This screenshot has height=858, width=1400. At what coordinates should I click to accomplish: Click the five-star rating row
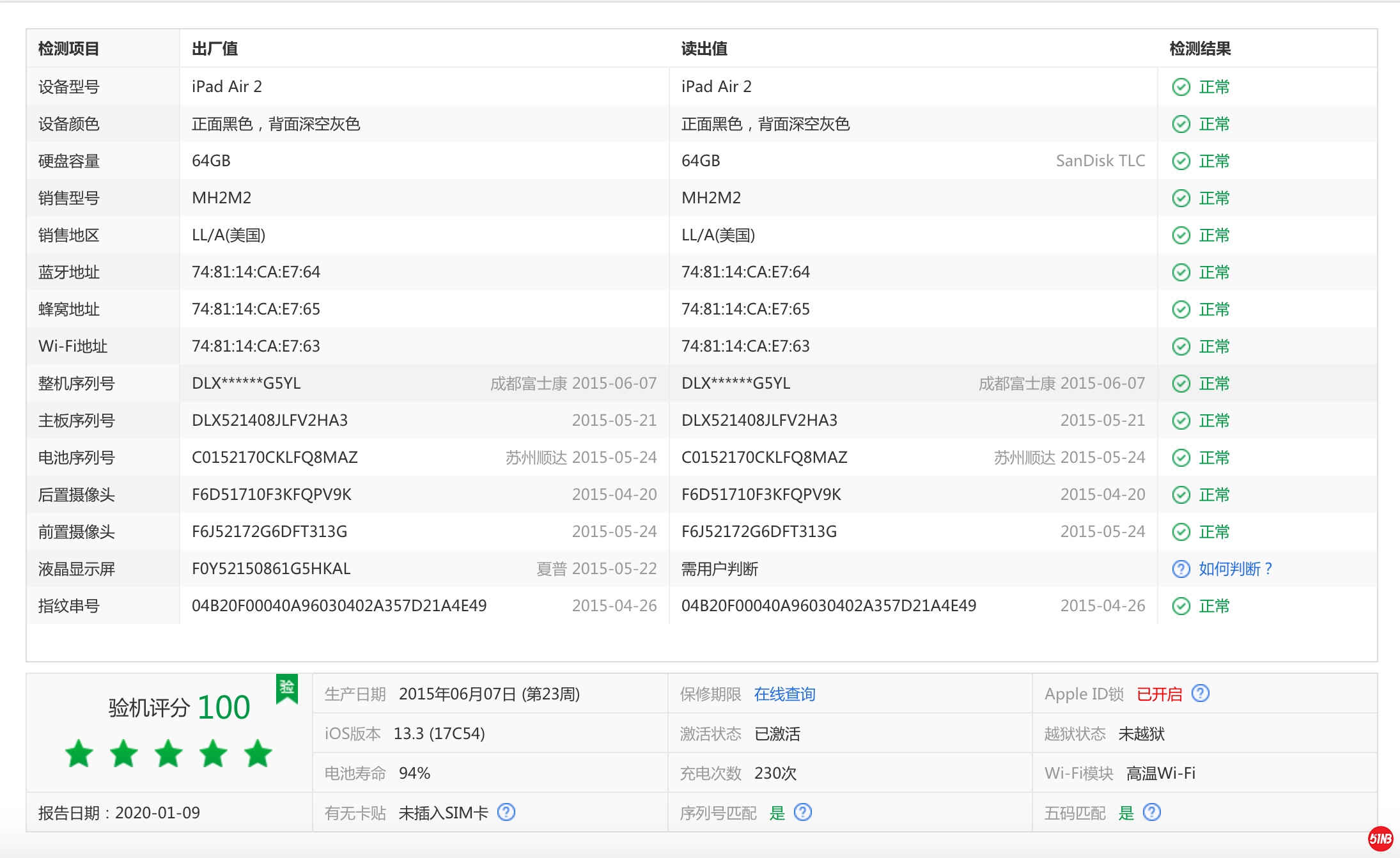coord(169,754)
